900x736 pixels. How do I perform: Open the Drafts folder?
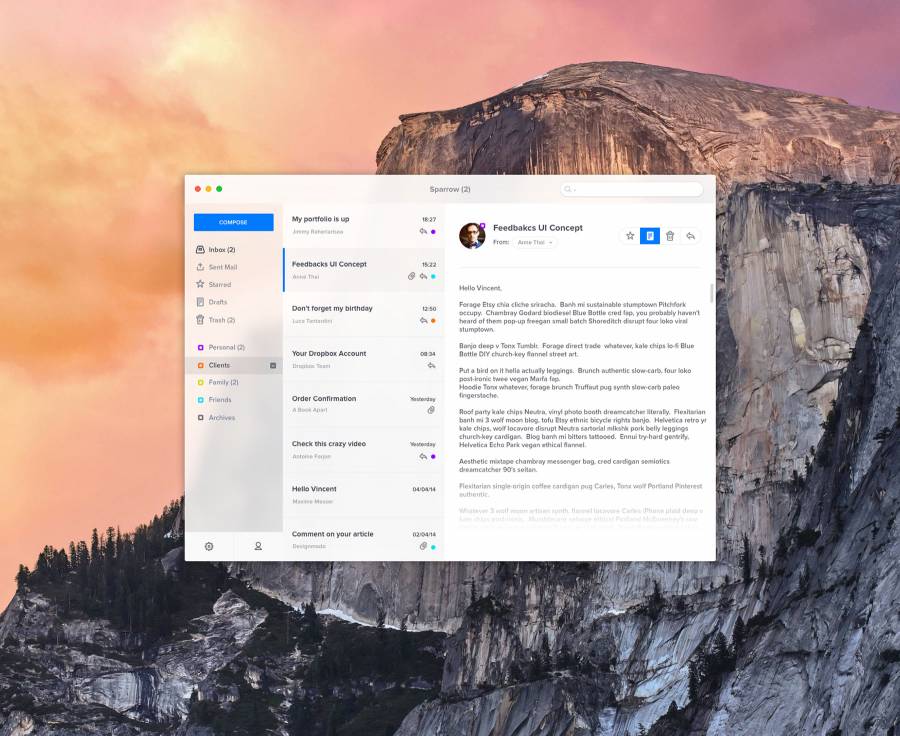[217, 302]
